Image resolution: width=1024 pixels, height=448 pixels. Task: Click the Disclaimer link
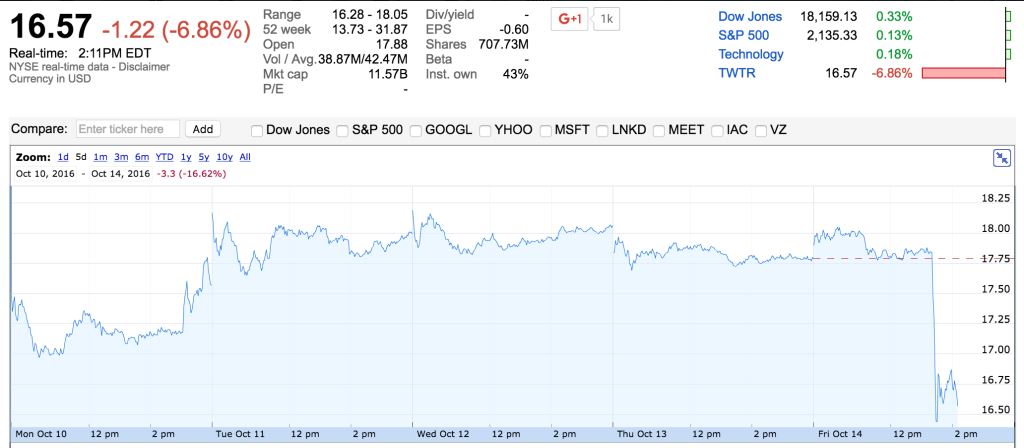coord(147,66)
